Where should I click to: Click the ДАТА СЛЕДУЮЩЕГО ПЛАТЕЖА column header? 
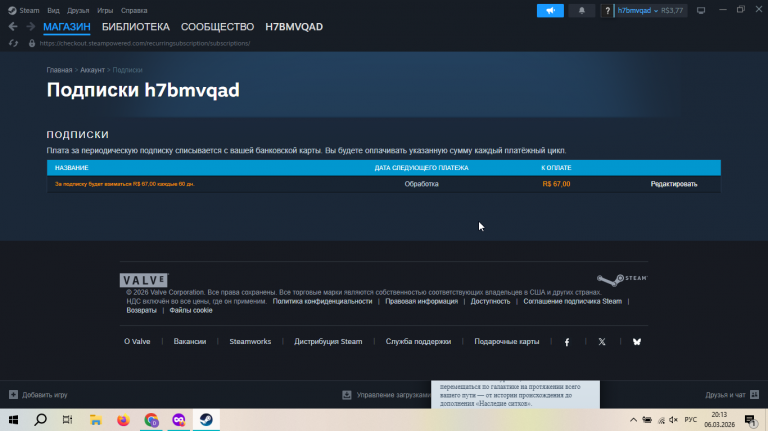point(421,168)
